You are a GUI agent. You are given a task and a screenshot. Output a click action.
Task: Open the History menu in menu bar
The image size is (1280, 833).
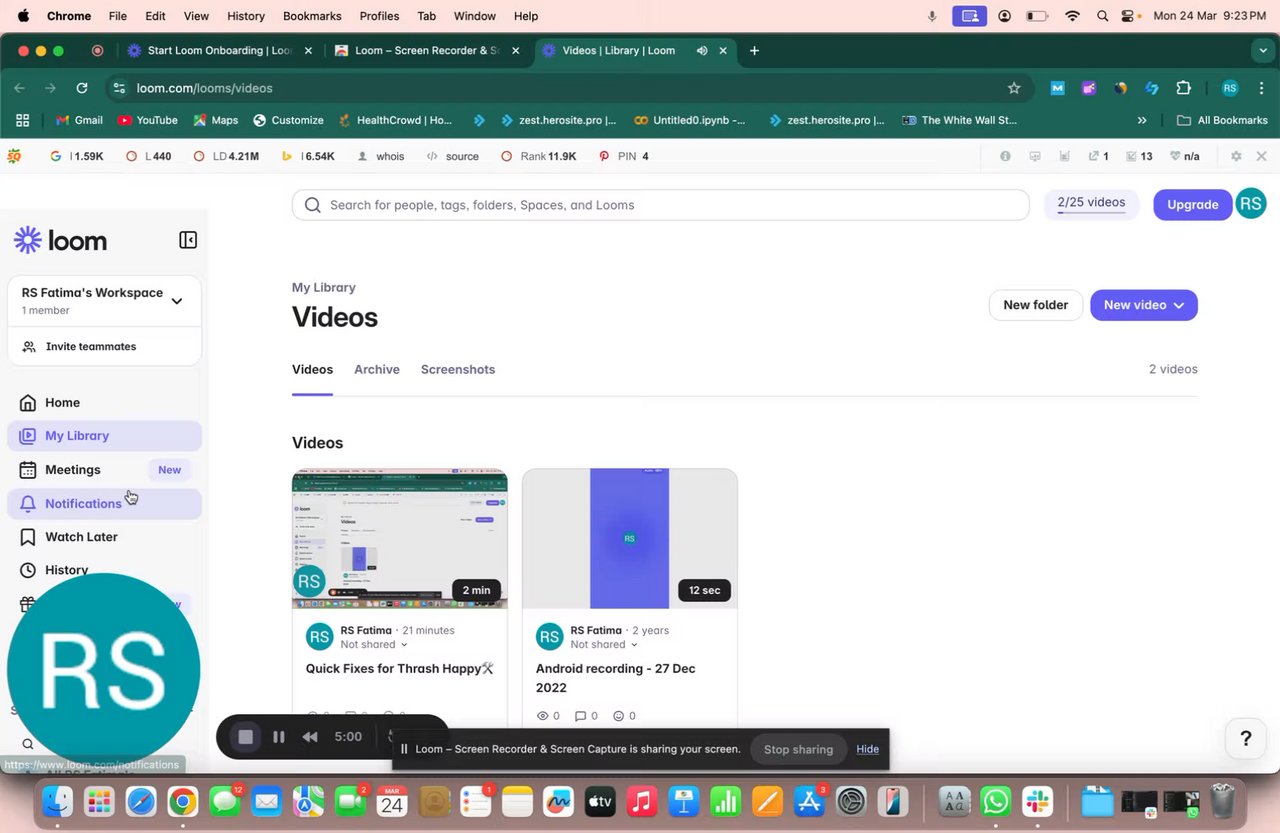246,16
